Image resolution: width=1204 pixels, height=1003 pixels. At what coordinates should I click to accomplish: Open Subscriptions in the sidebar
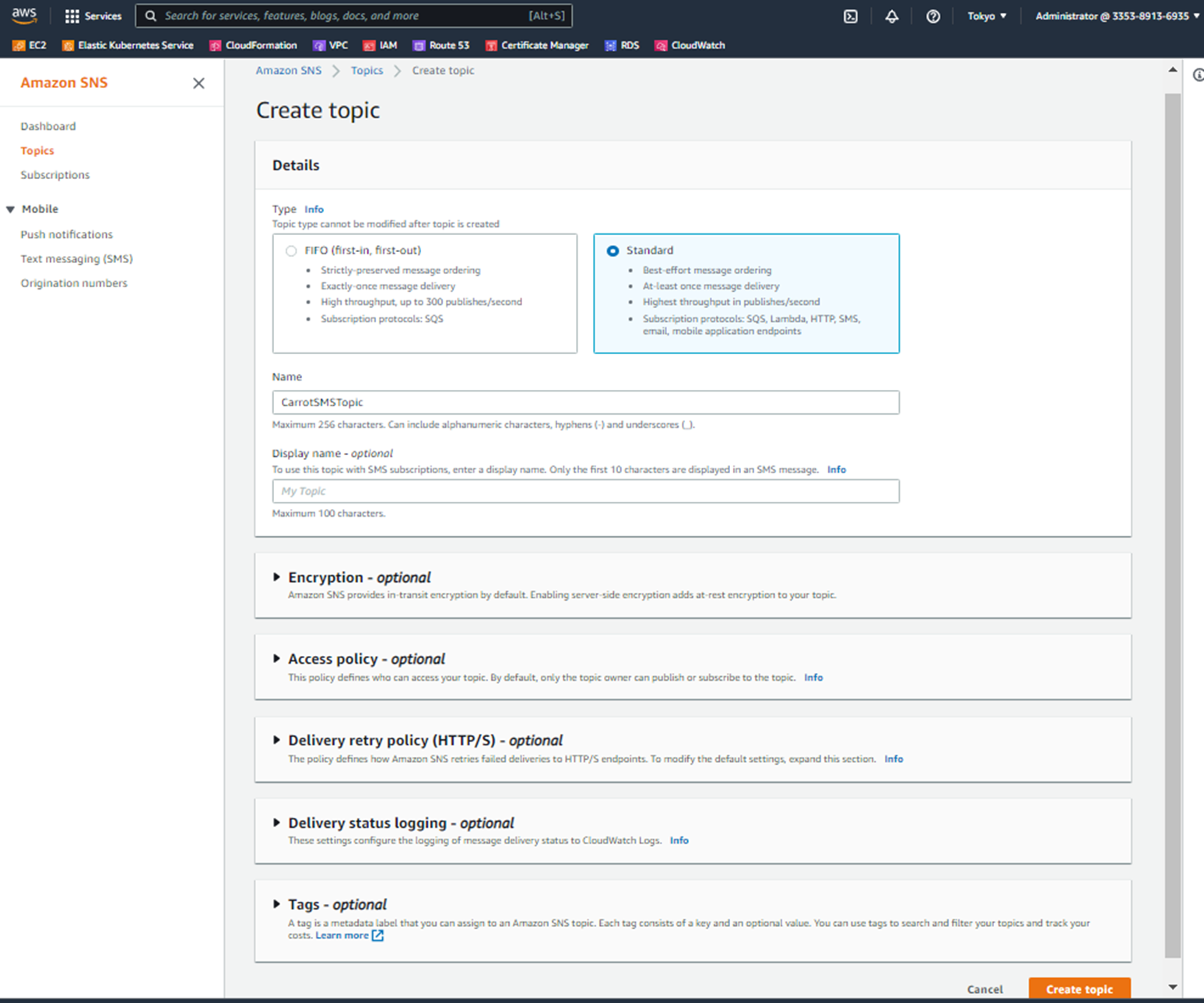coord(55,174)
